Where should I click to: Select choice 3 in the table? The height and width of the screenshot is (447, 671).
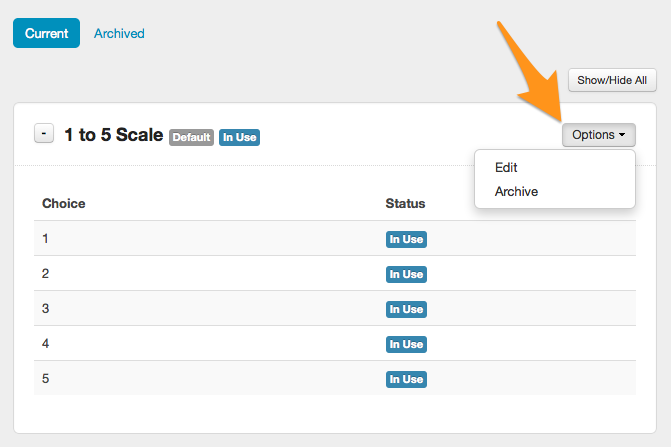coord(45,308)
